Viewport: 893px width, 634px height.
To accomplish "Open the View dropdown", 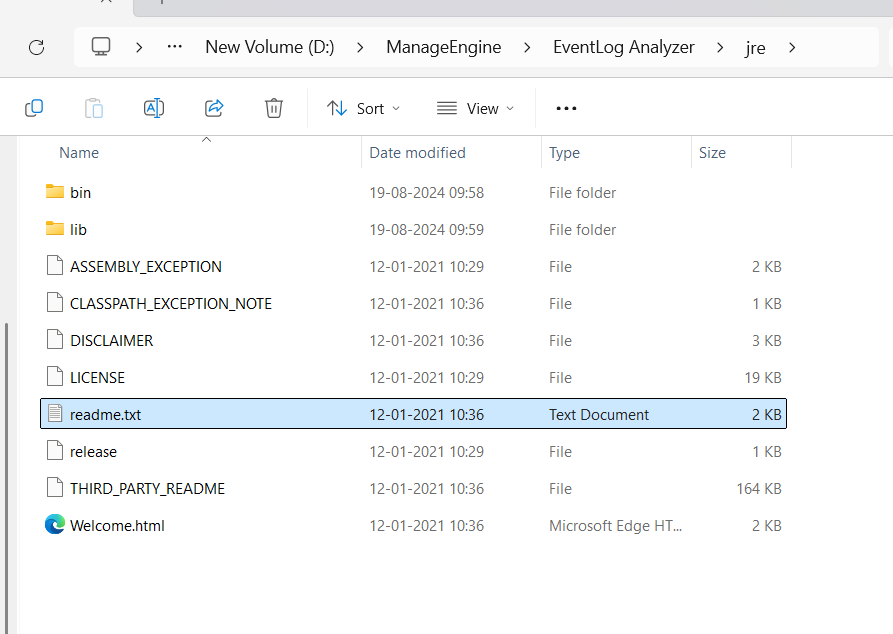I will [476, 108].
